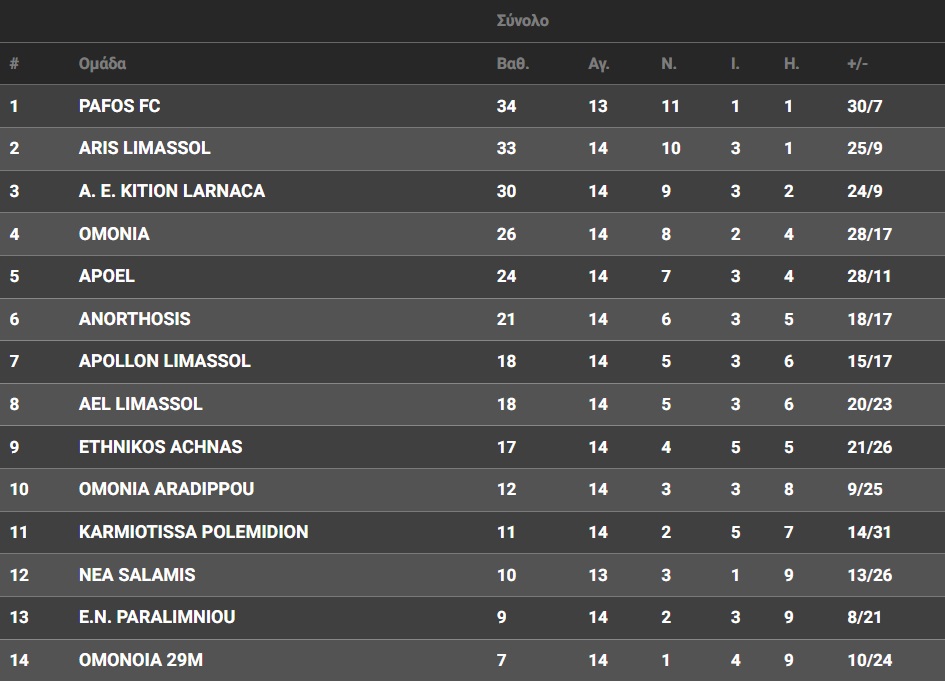Click the Ομάδα column header
Viewport: 945px width, 684px height.
(x=102, y=63)
